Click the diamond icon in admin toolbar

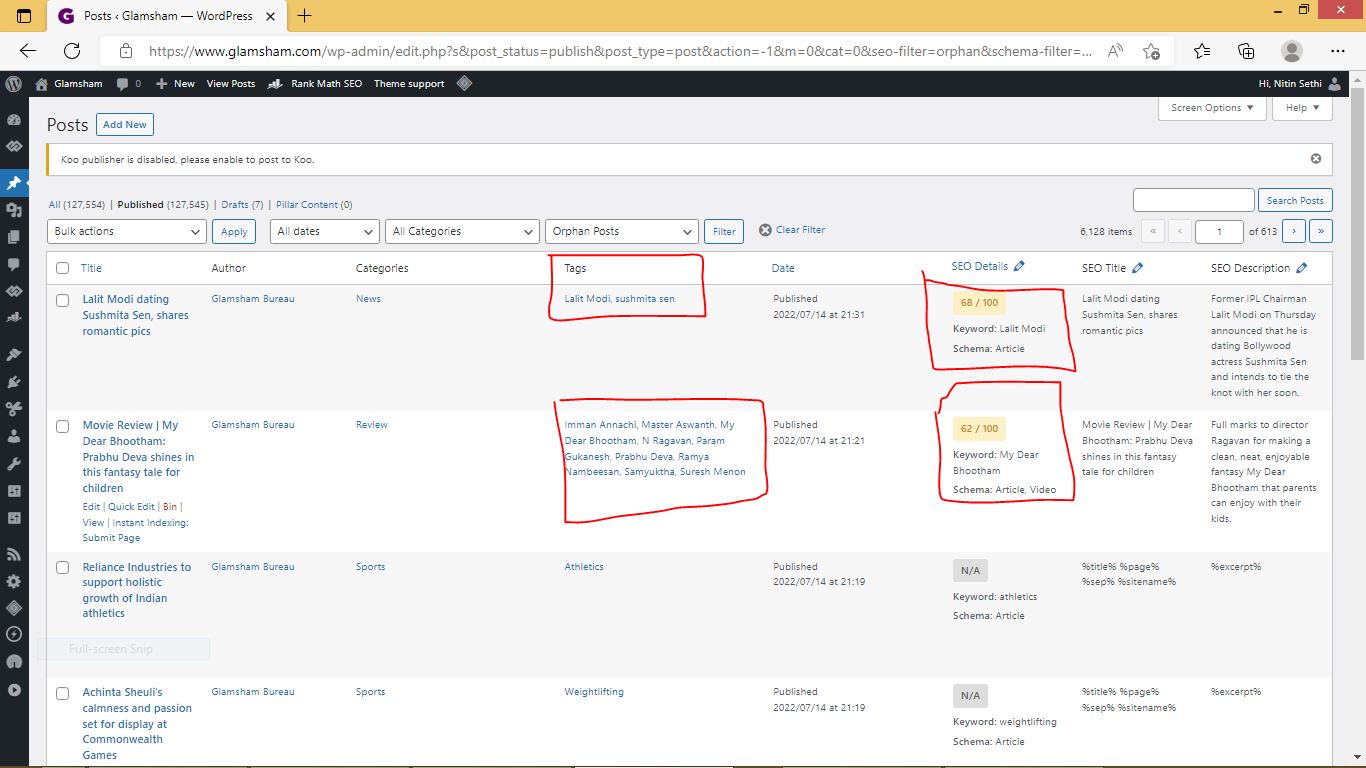[x=464, y=84]
